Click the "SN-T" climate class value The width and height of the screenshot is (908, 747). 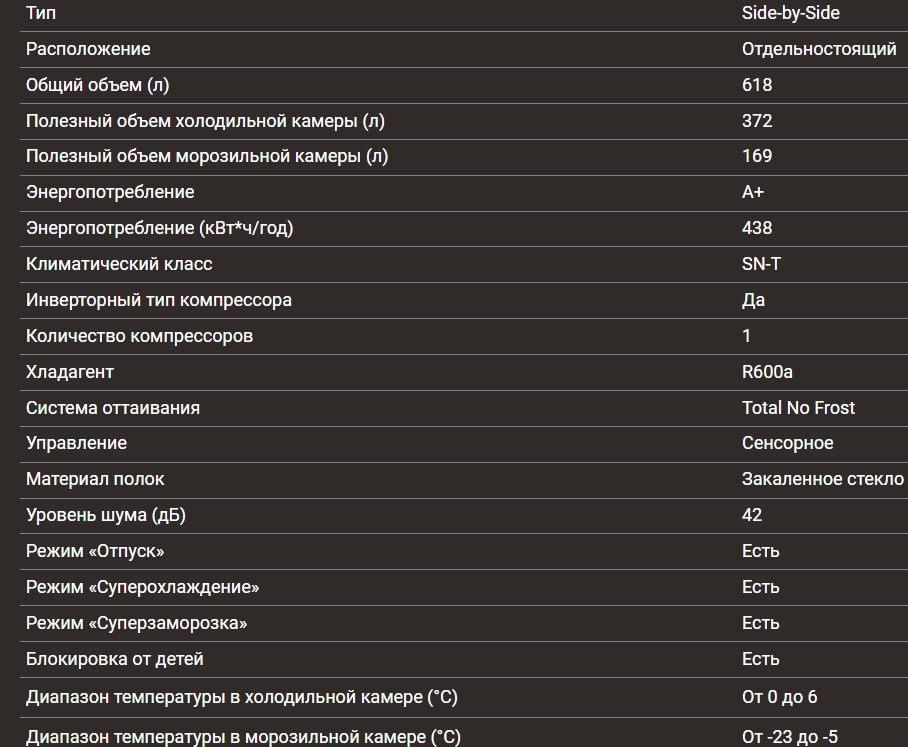pos(761,264)
